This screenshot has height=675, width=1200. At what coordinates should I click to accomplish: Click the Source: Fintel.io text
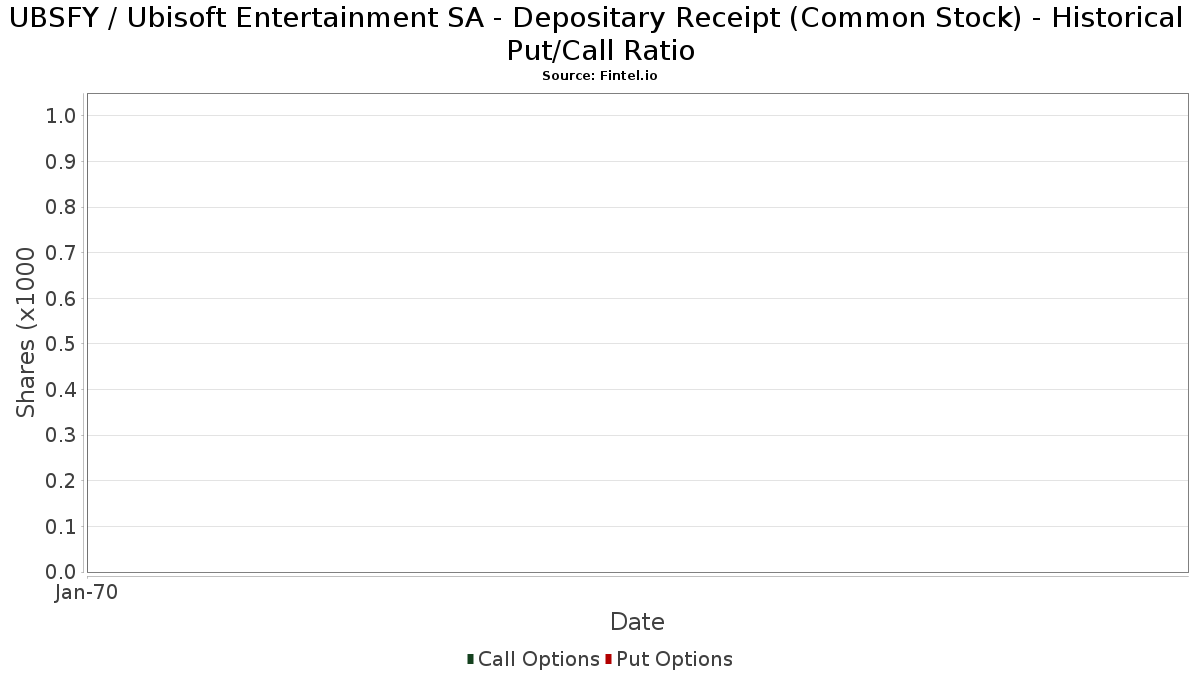pos(600,76)
